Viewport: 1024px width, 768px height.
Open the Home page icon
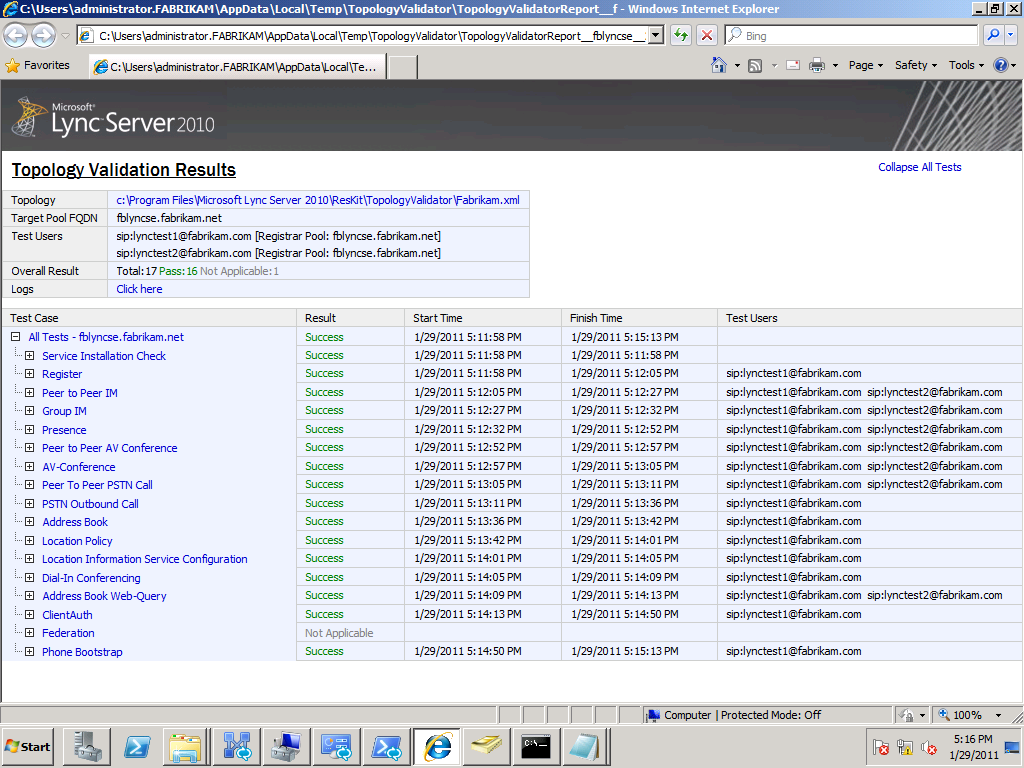719,65
